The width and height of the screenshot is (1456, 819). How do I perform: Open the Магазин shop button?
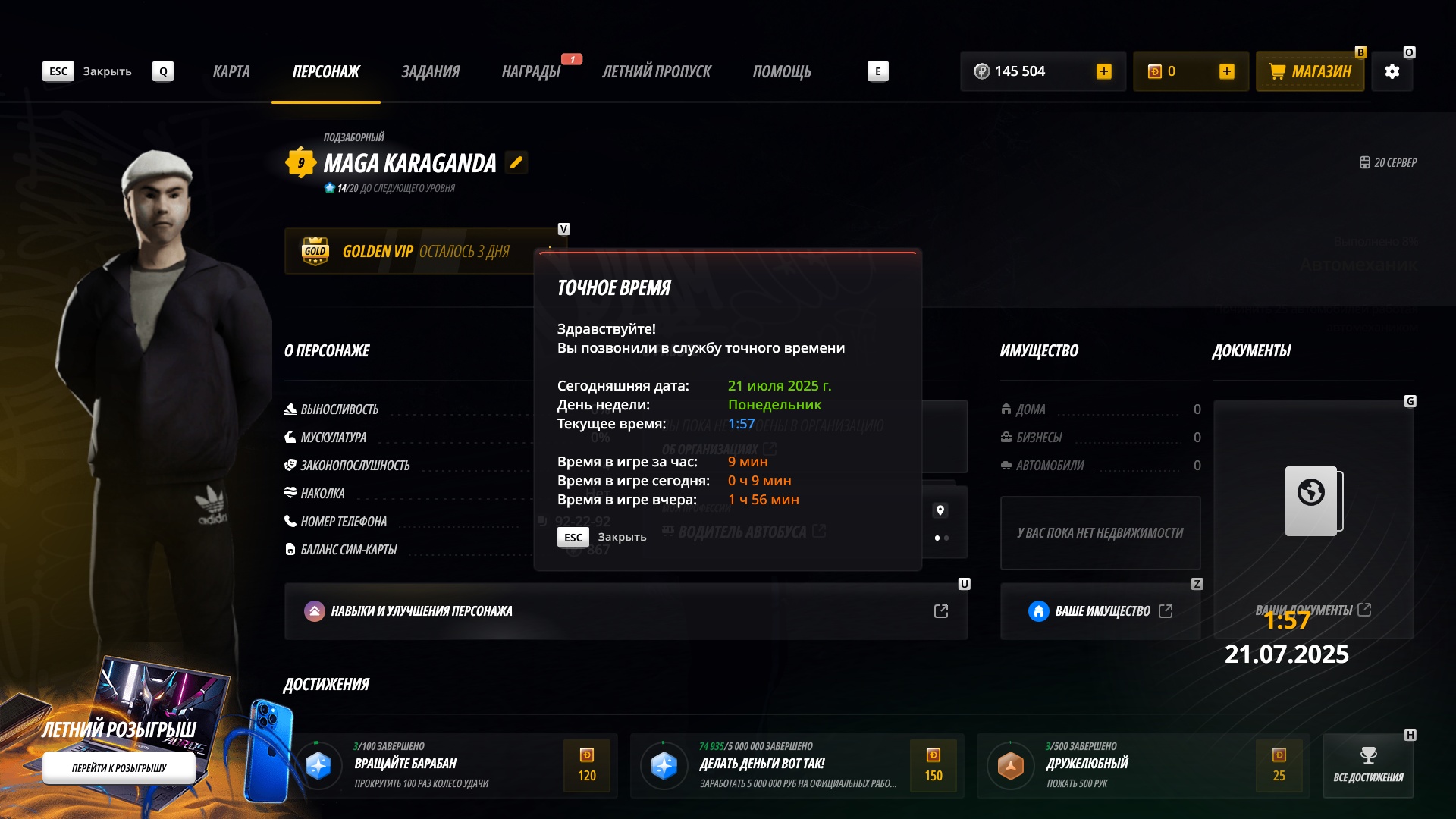[x=1310, y=71]
